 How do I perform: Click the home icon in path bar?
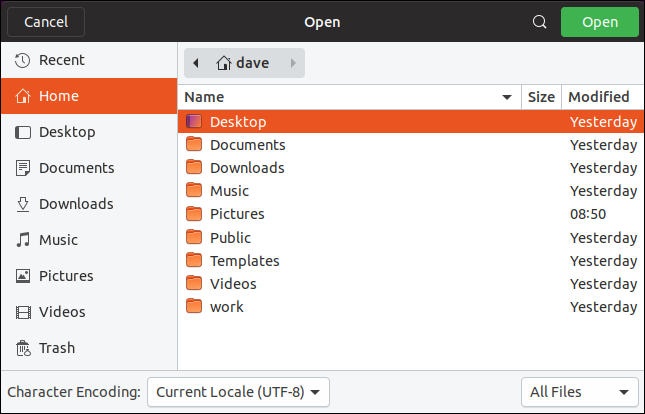(224, 63)
